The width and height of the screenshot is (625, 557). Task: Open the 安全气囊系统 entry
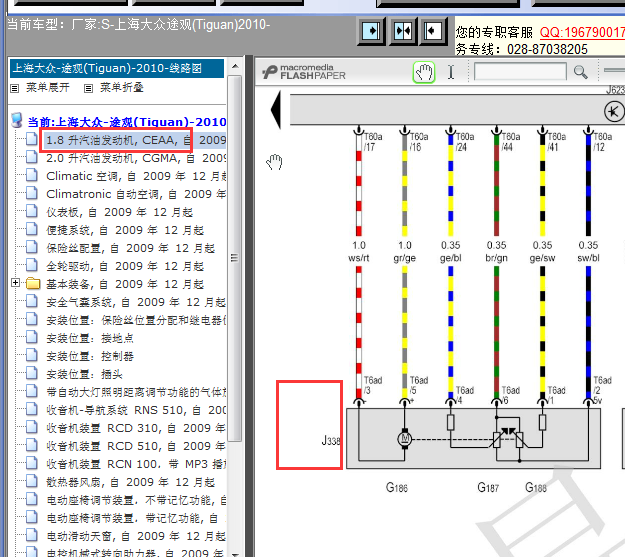pos(136,303)
